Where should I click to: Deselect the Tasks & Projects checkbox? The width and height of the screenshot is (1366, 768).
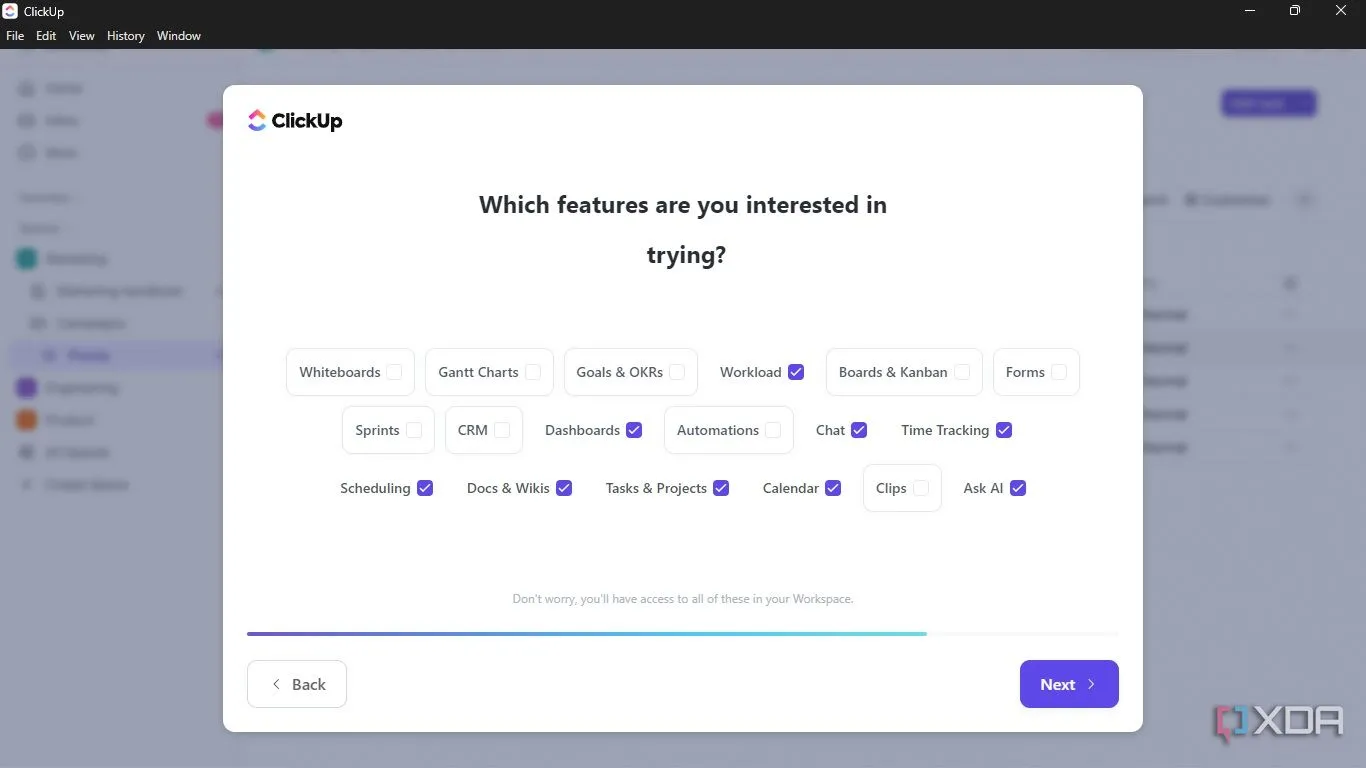pyautogui.click(x=721, y=488)
